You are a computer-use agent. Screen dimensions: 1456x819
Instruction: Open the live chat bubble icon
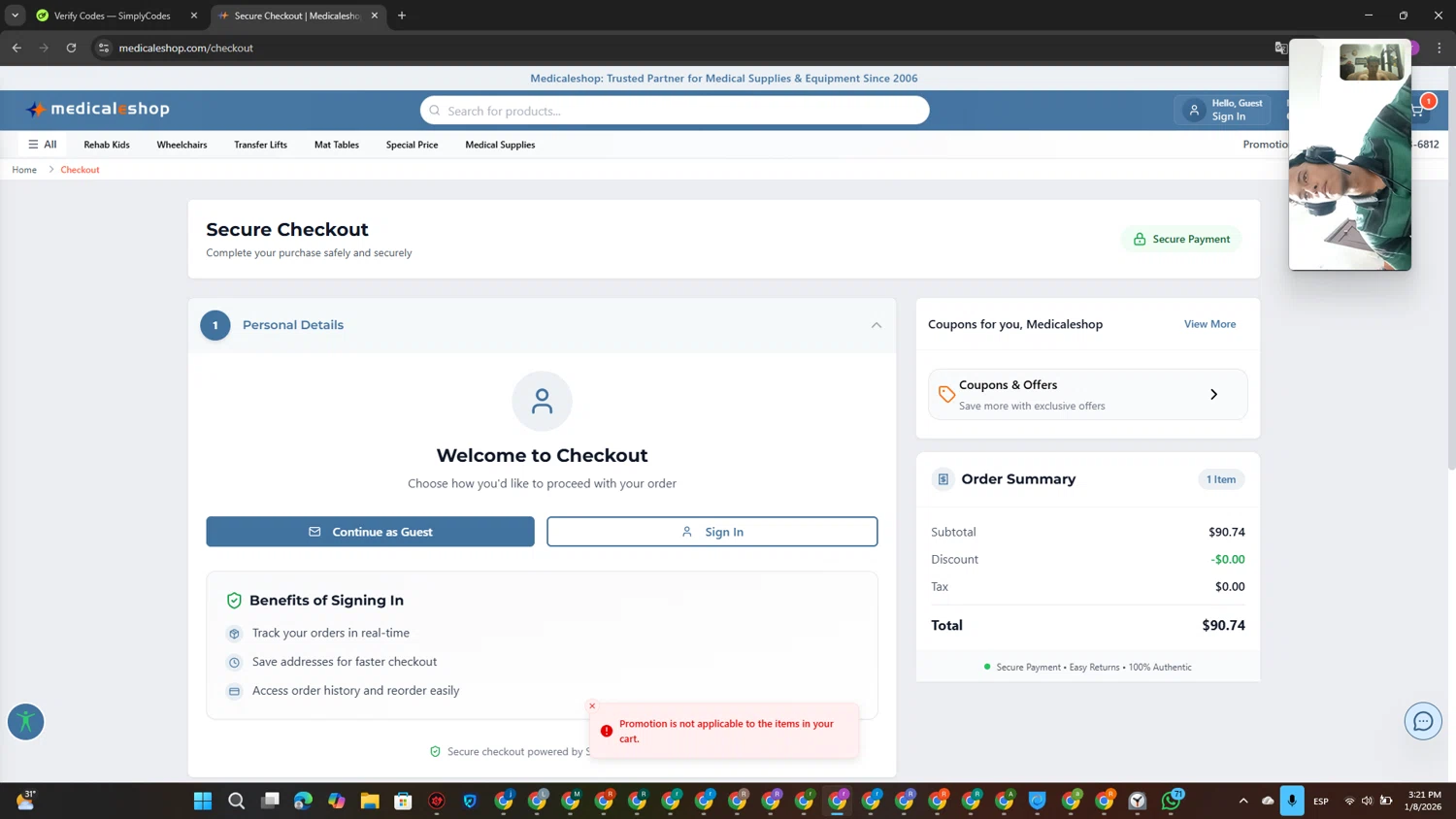coord(1423,721)
